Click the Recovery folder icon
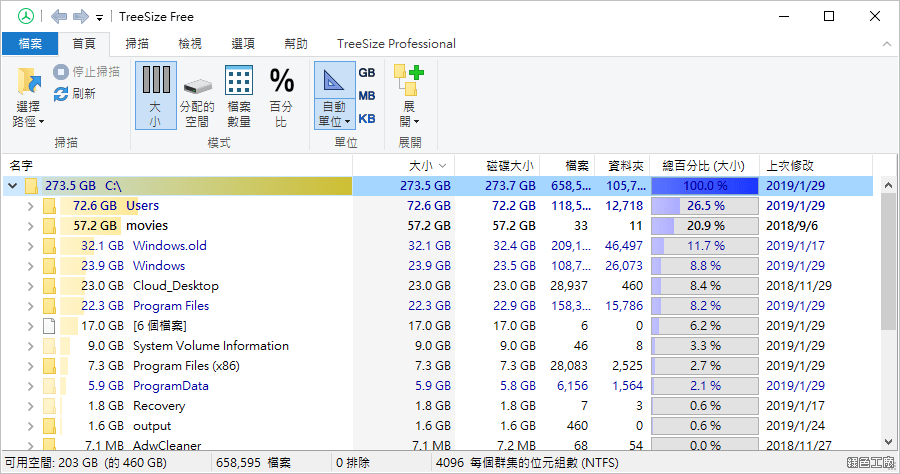 click(x=49, y=406)
